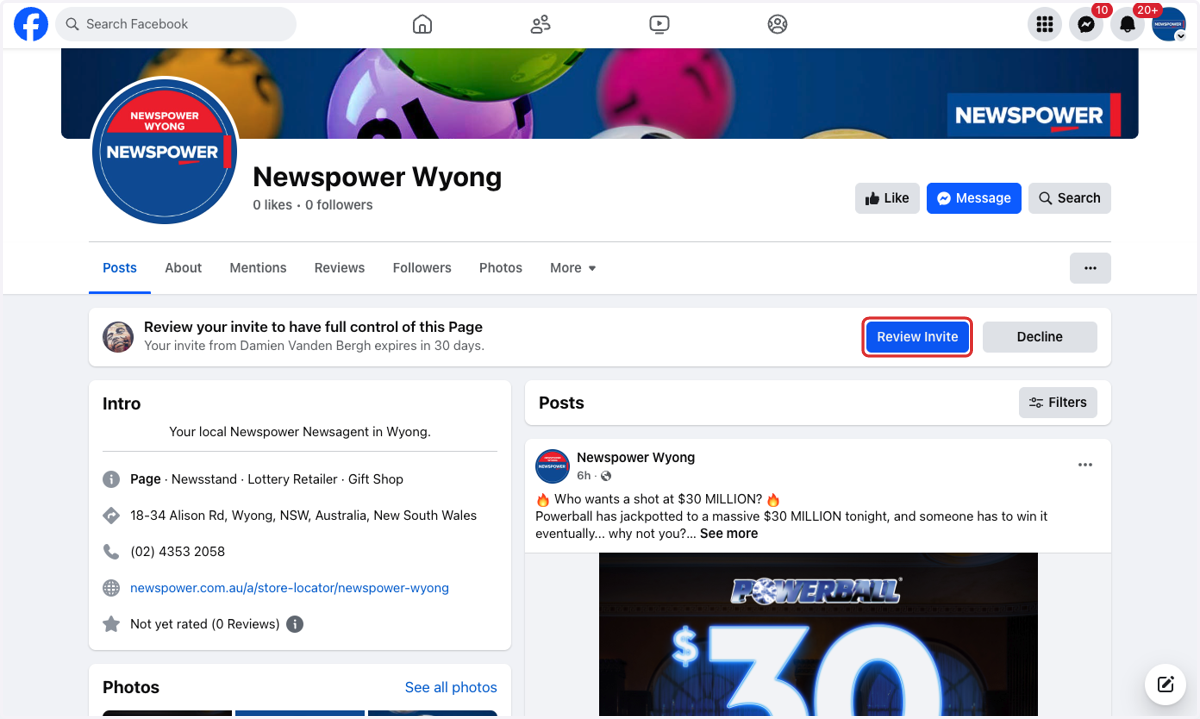Like the Newspower Wyong page
Image resolution: width=1200 pixels, height=719 pixels.
[x=887, y=198]
